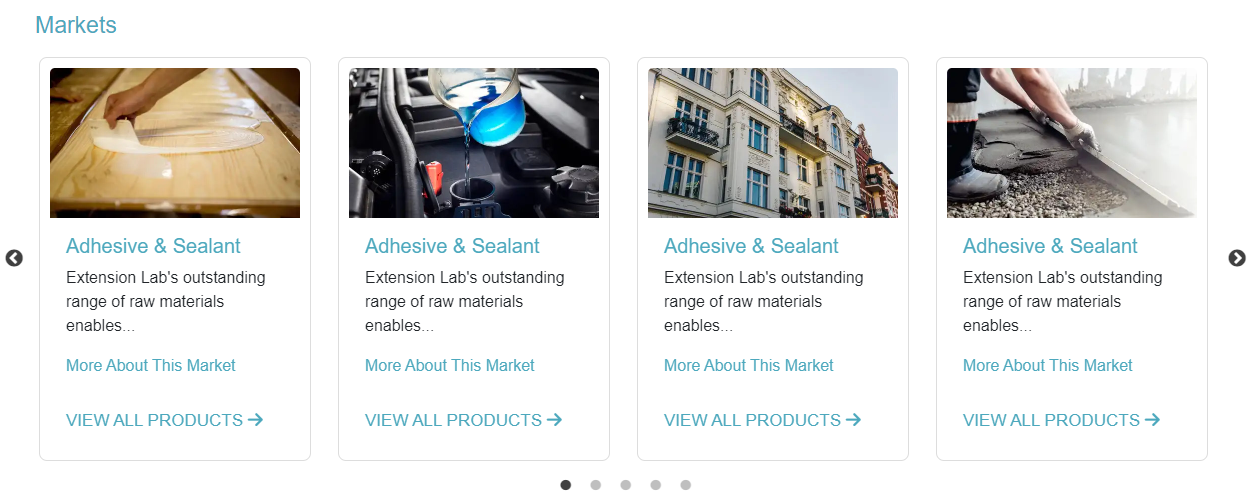Select the third carousel pagination dot

click(626, 485)
